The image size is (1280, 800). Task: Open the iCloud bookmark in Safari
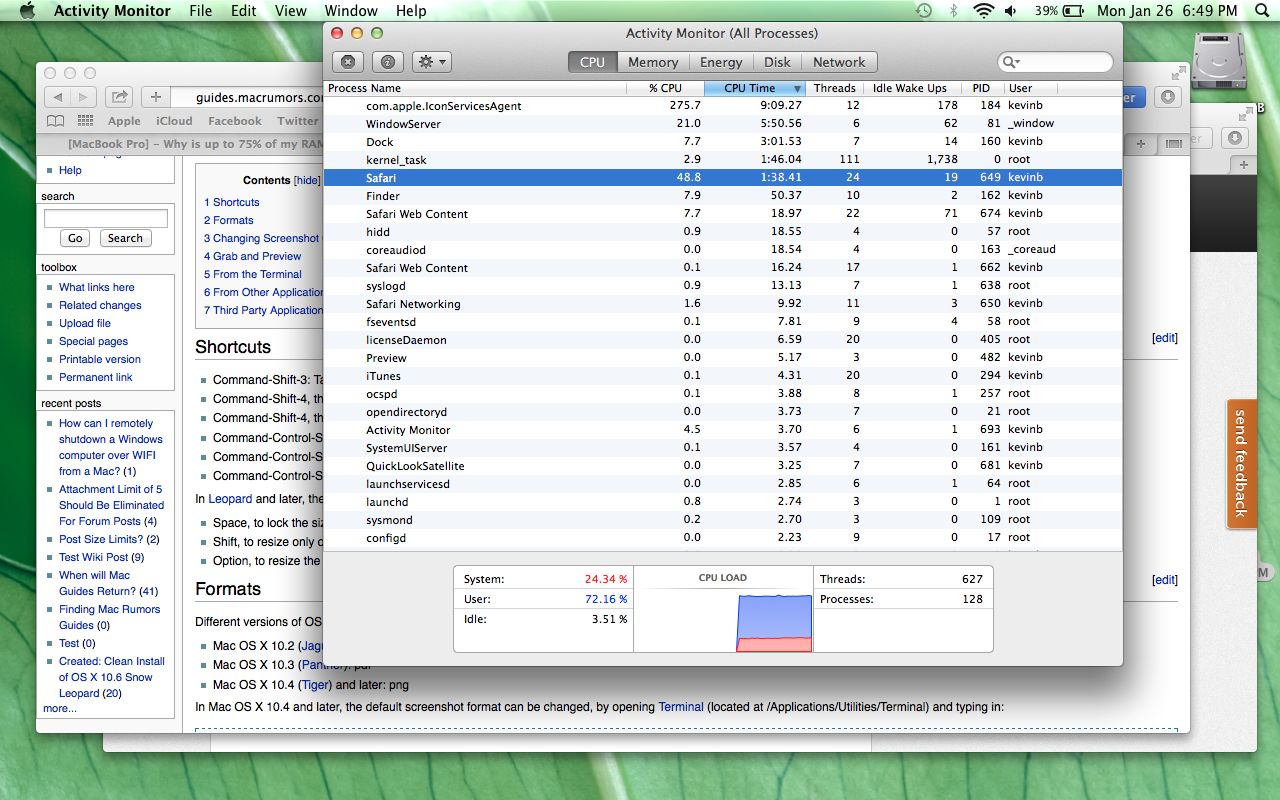(x=174, y=121)
